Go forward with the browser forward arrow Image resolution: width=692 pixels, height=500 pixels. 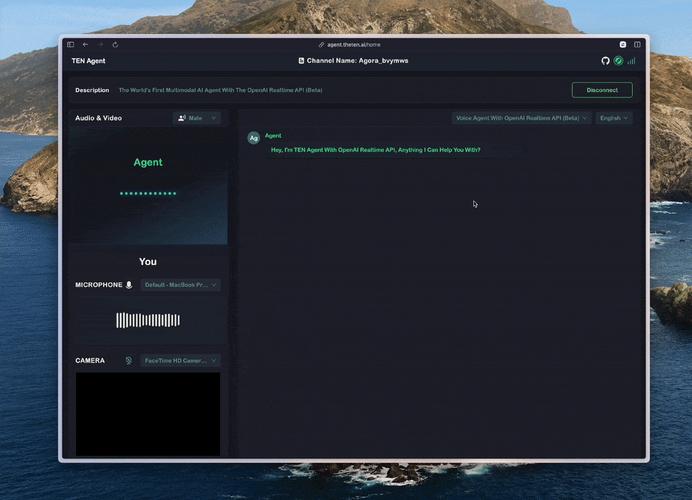[100, 45]
